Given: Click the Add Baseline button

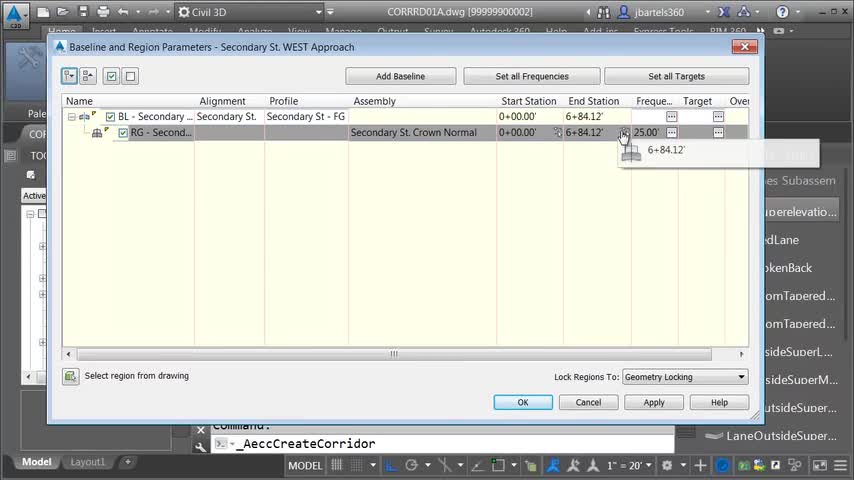Looking at the screenshot, I should (x=400, y=76).
